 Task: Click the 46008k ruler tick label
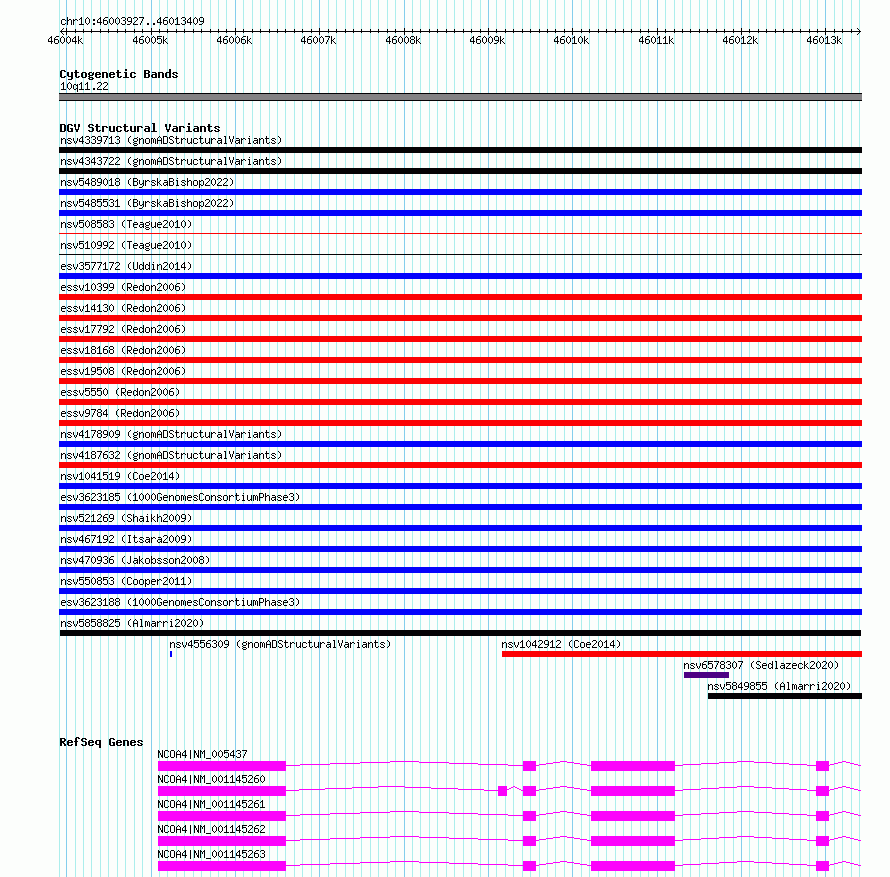pos(403,40)
